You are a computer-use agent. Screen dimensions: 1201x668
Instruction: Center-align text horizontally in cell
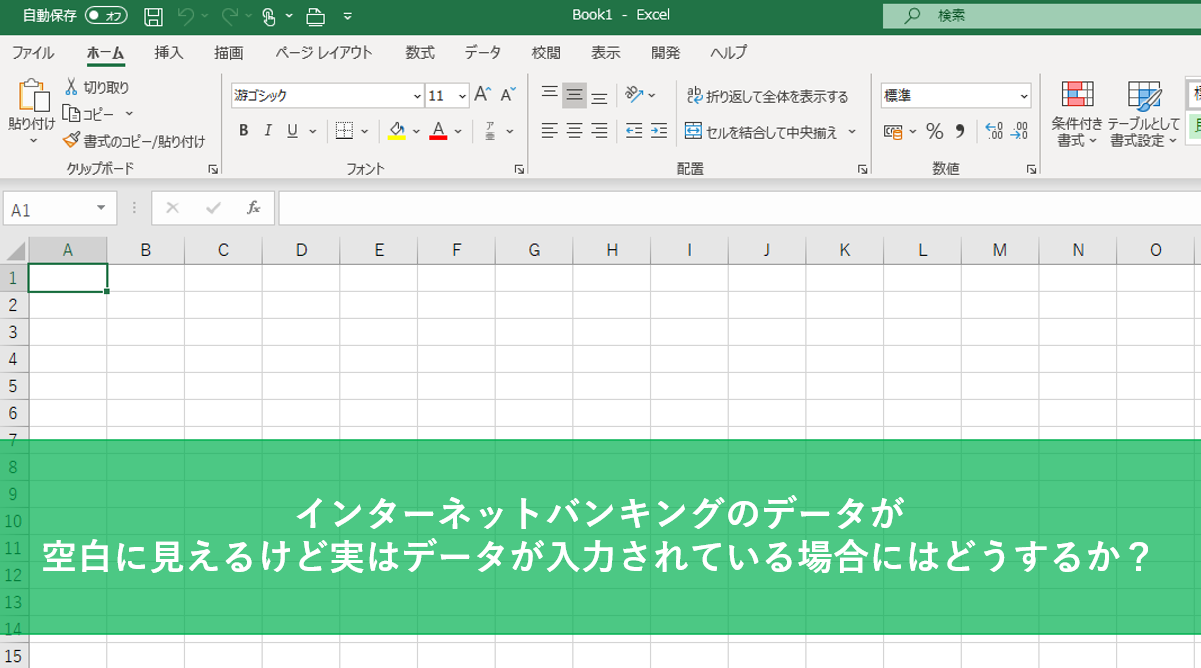[x=574, y=131]
